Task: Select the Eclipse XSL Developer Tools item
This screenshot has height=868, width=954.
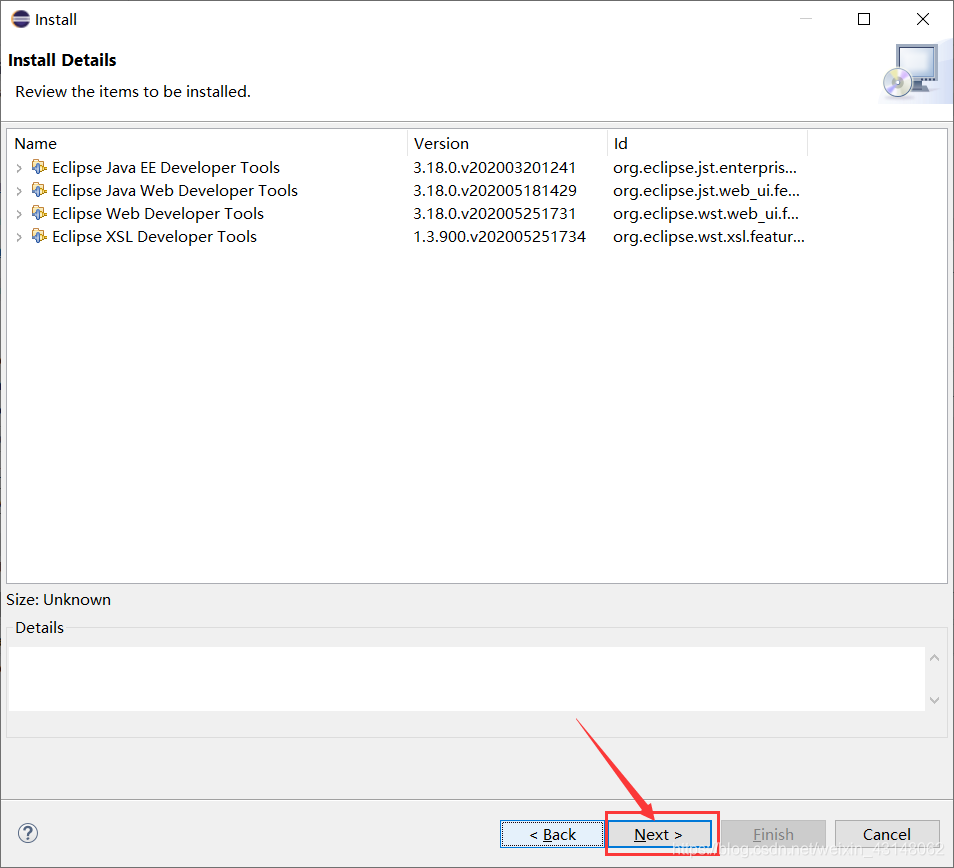Action: pos(154,237)
